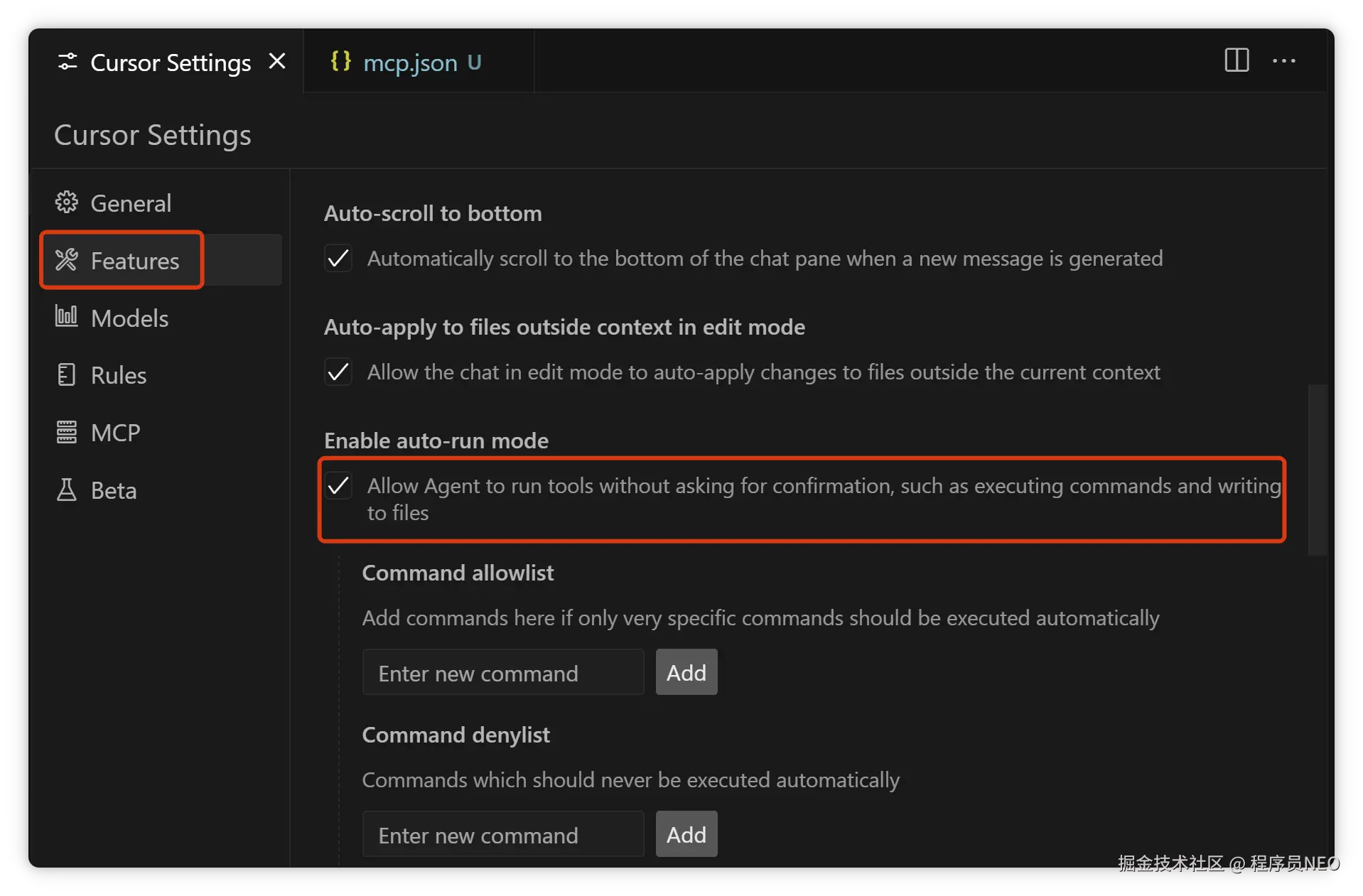
Task: Toggle the Enable auto-run mode checkbox
Action: click(338, 486)
